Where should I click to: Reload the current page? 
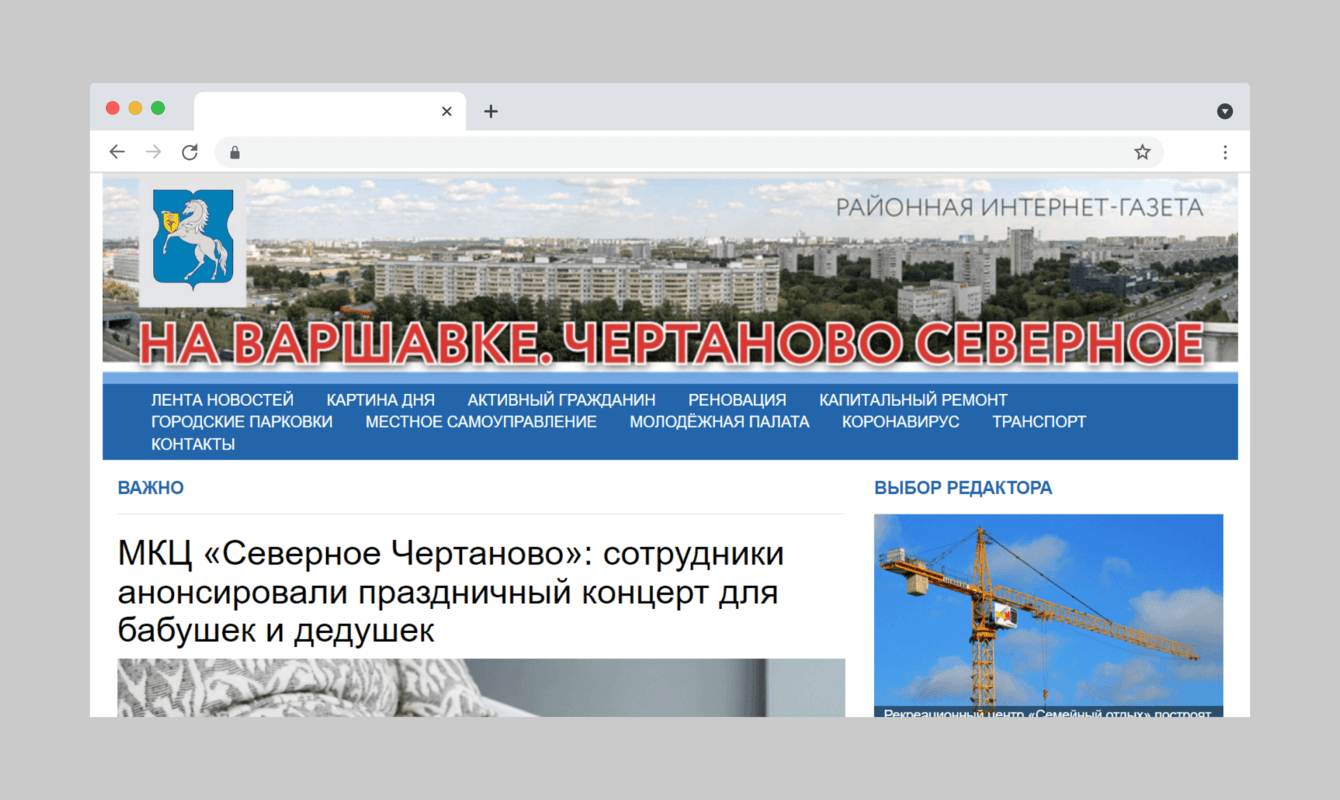(190, 151)
